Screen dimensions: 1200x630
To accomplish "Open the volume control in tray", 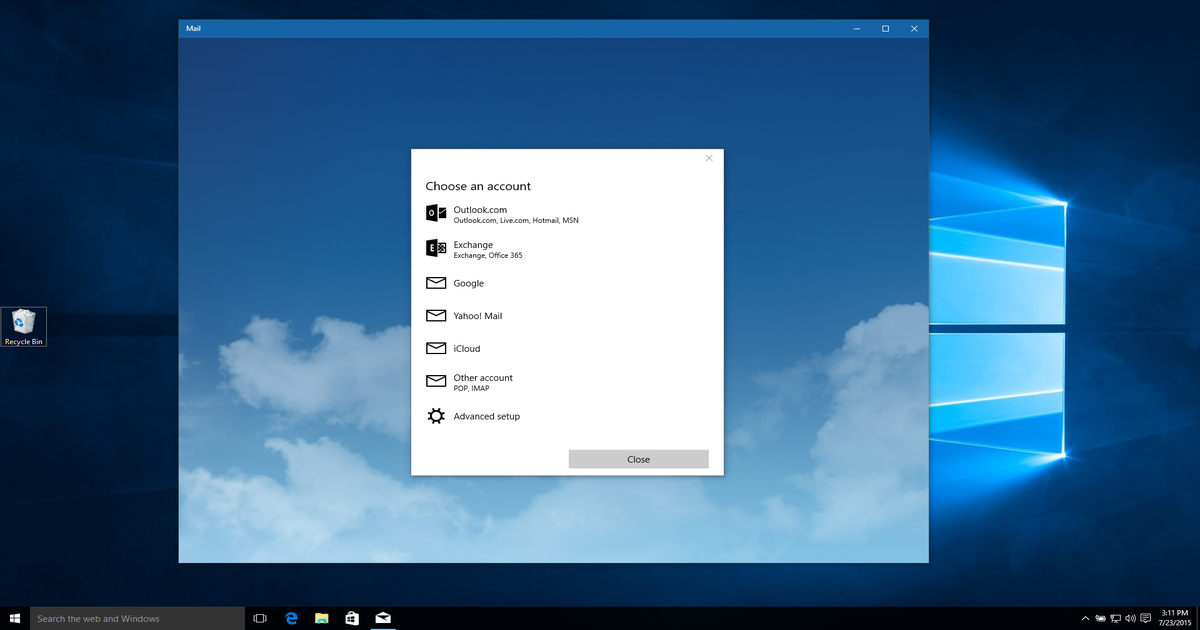I will pyautogui.click(x=1129, y=618).
